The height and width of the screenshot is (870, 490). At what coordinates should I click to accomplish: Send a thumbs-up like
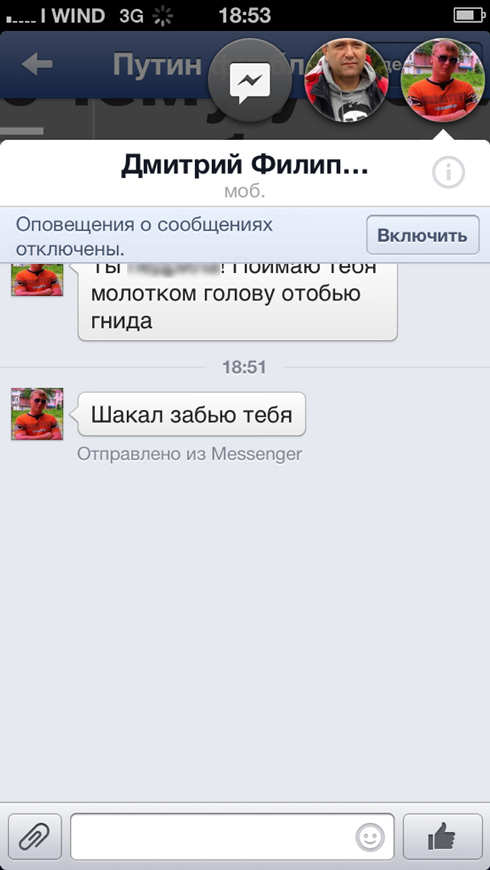pyautogui.click(x=442, y=836)
